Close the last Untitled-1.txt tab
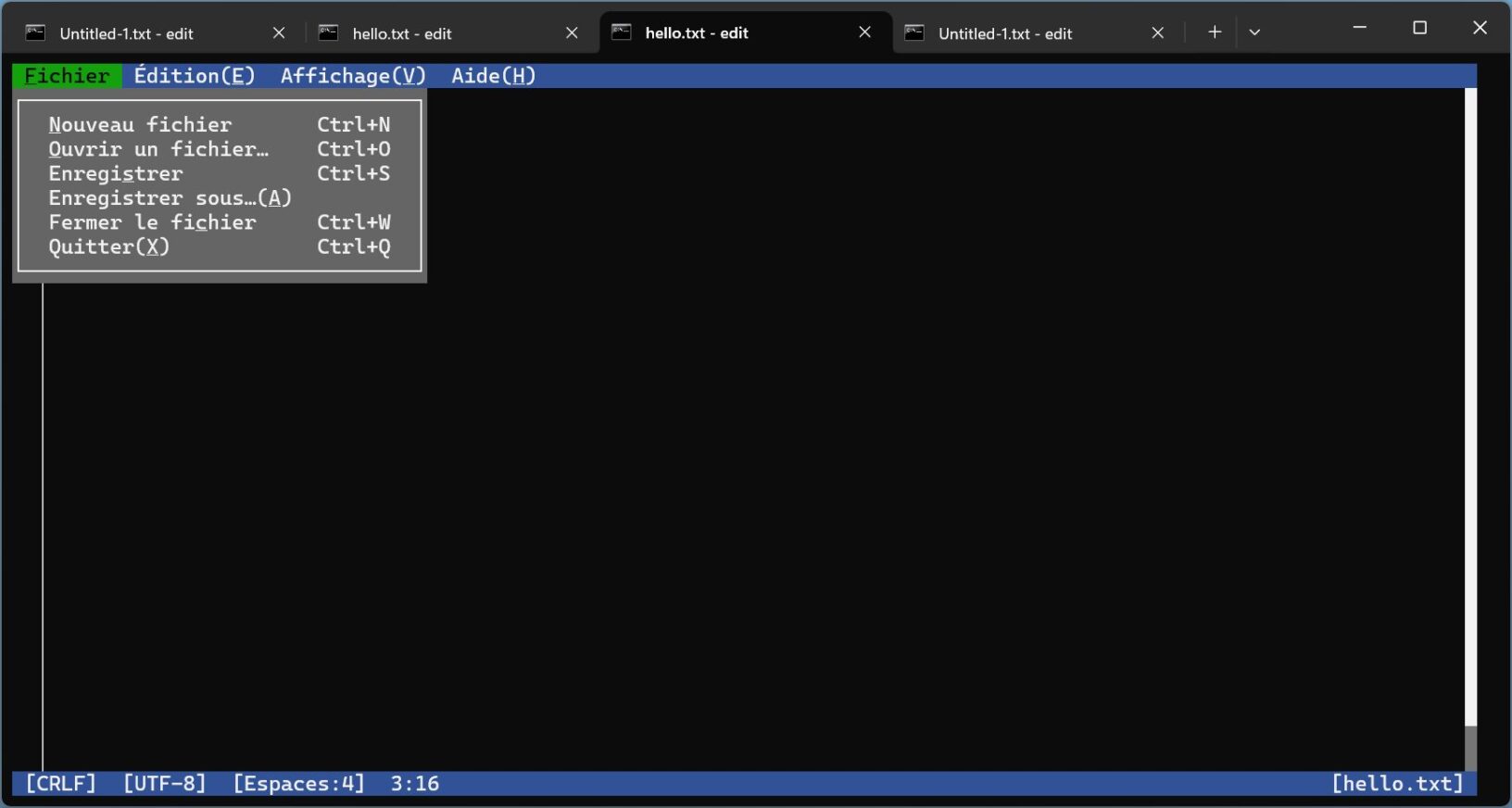This screenshot has height=808, width=1512. click(1157, 33)
